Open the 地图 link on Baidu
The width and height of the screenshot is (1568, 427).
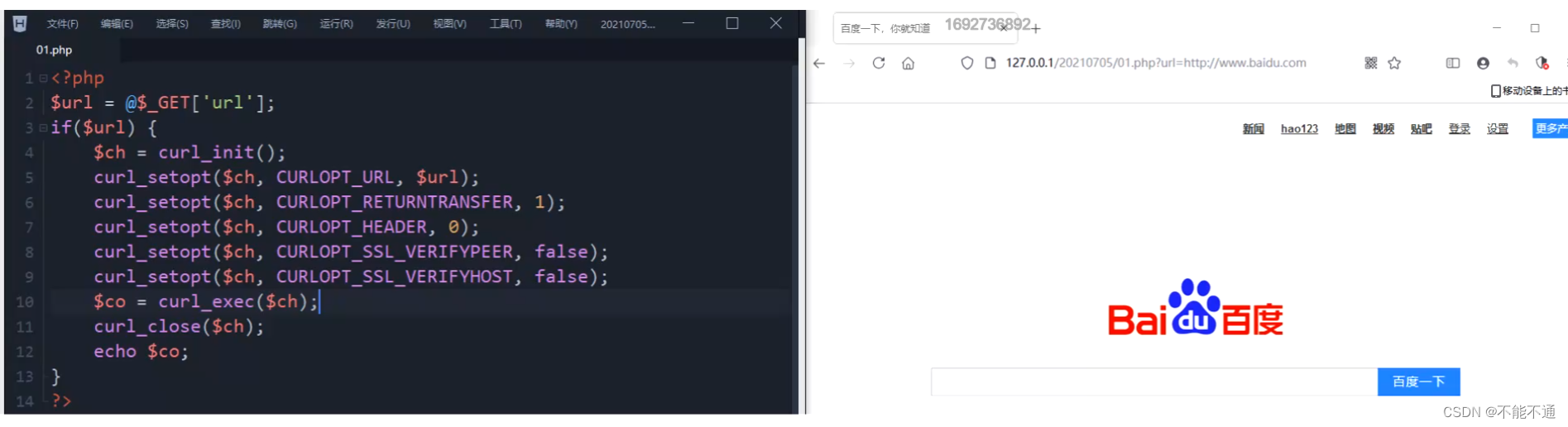[x=1345, y=129]
